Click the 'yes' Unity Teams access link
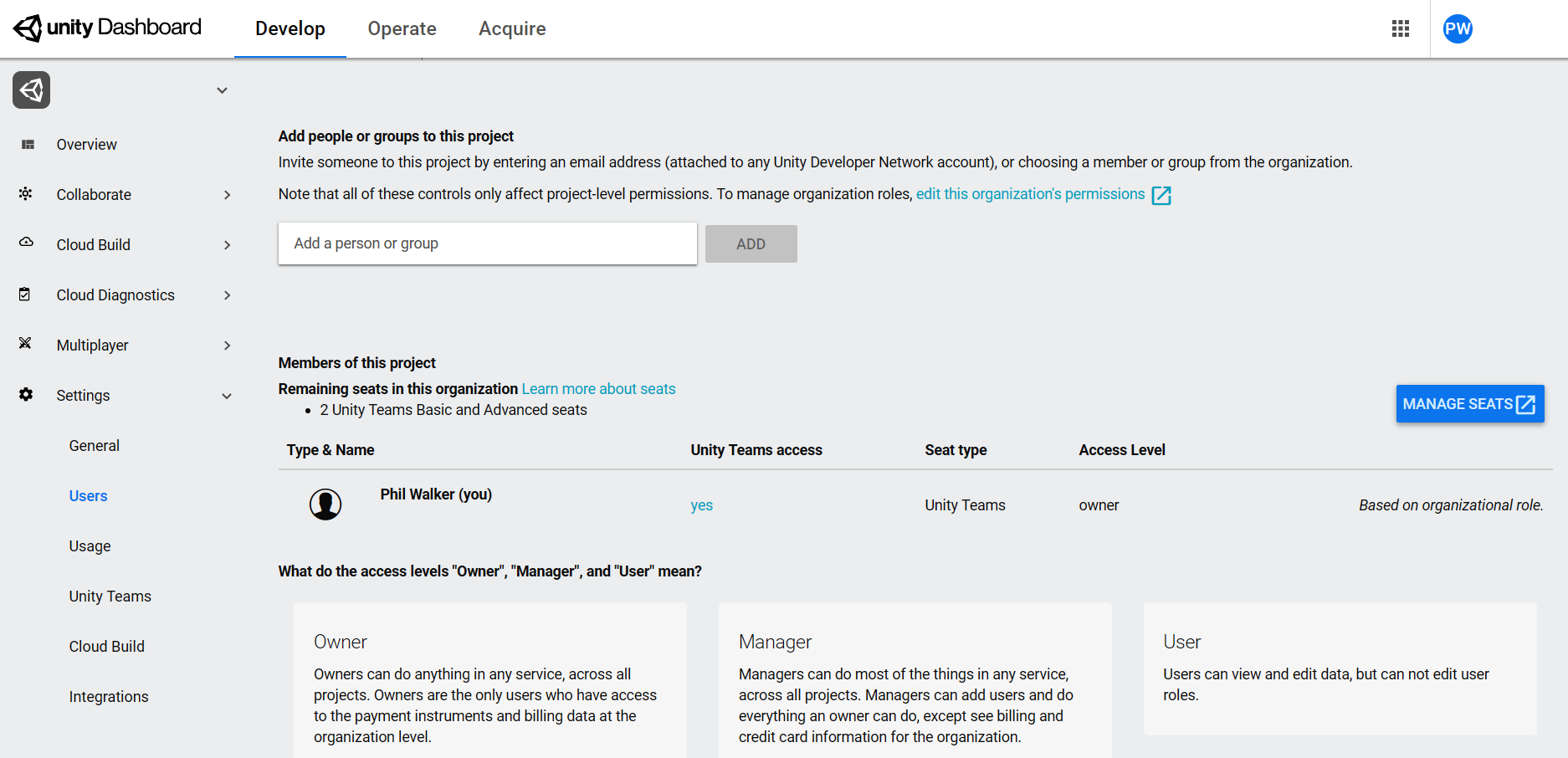1568x758 pixels. pyautogui.click(x=701, y=505)
